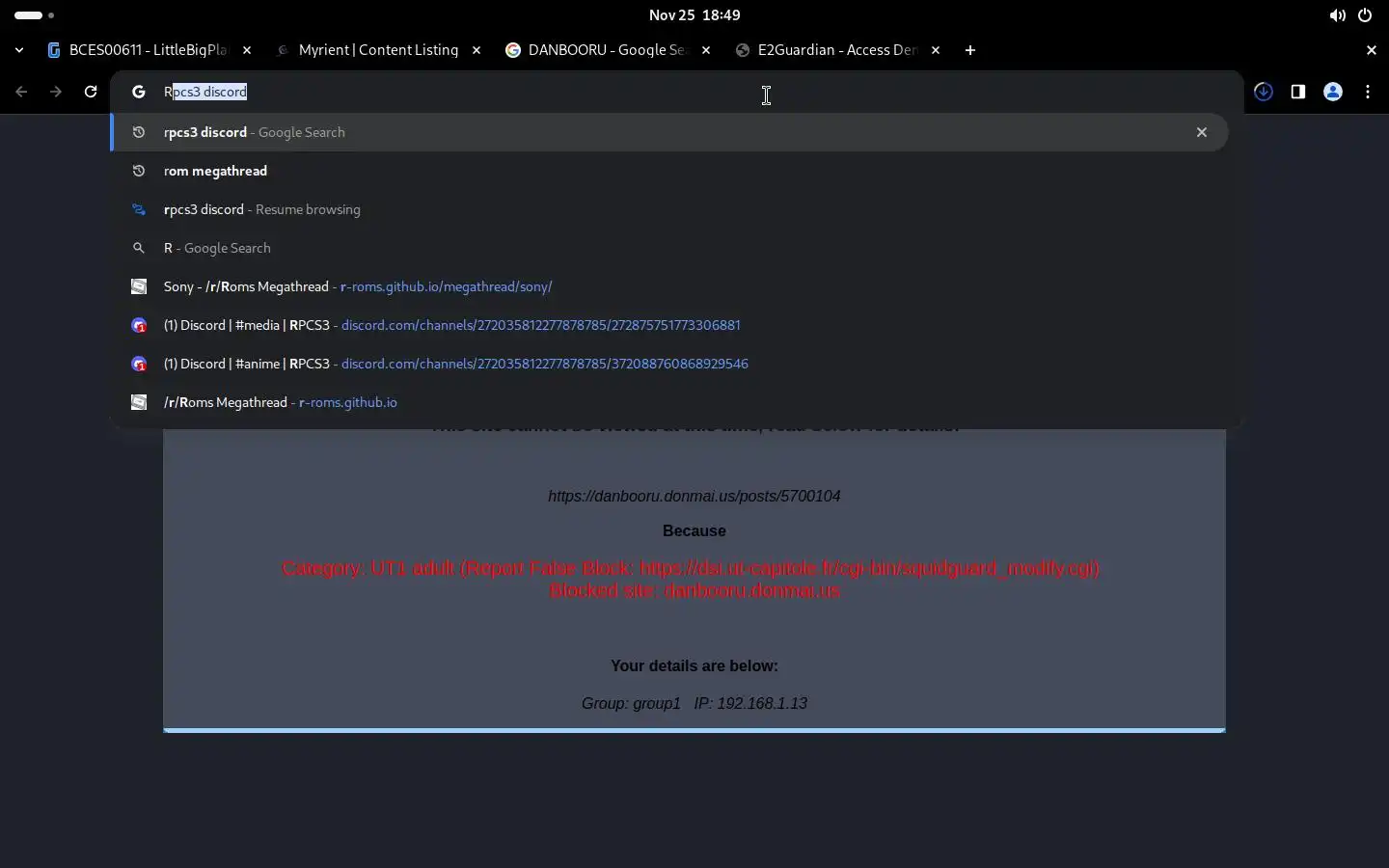The height and width of the screenshot is (868, 1389).
Task: Open the power icon in top bar
Action: point(1365,15)
